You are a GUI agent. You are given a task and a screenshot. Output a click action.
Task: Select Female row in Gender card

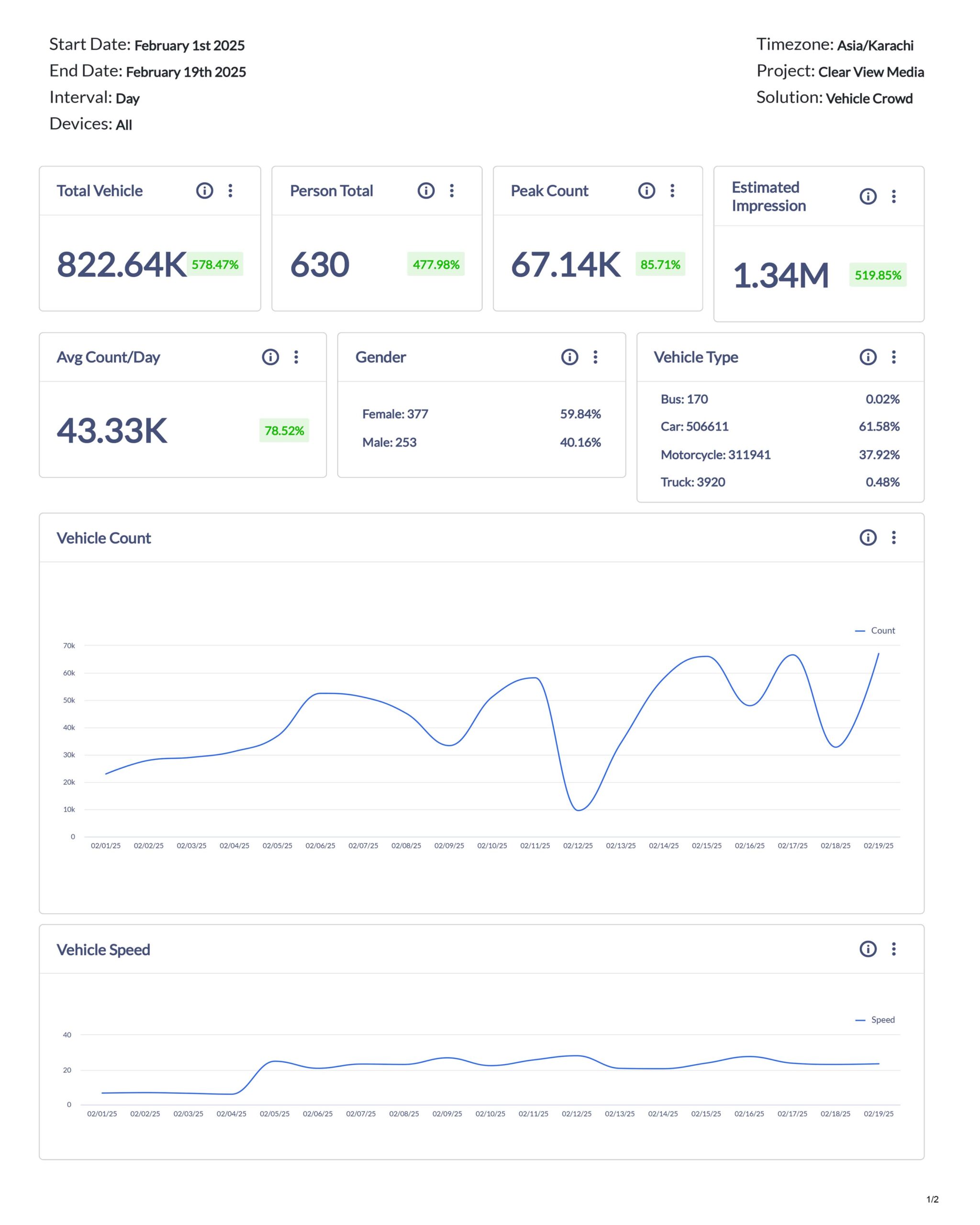(x=395, y=413)
